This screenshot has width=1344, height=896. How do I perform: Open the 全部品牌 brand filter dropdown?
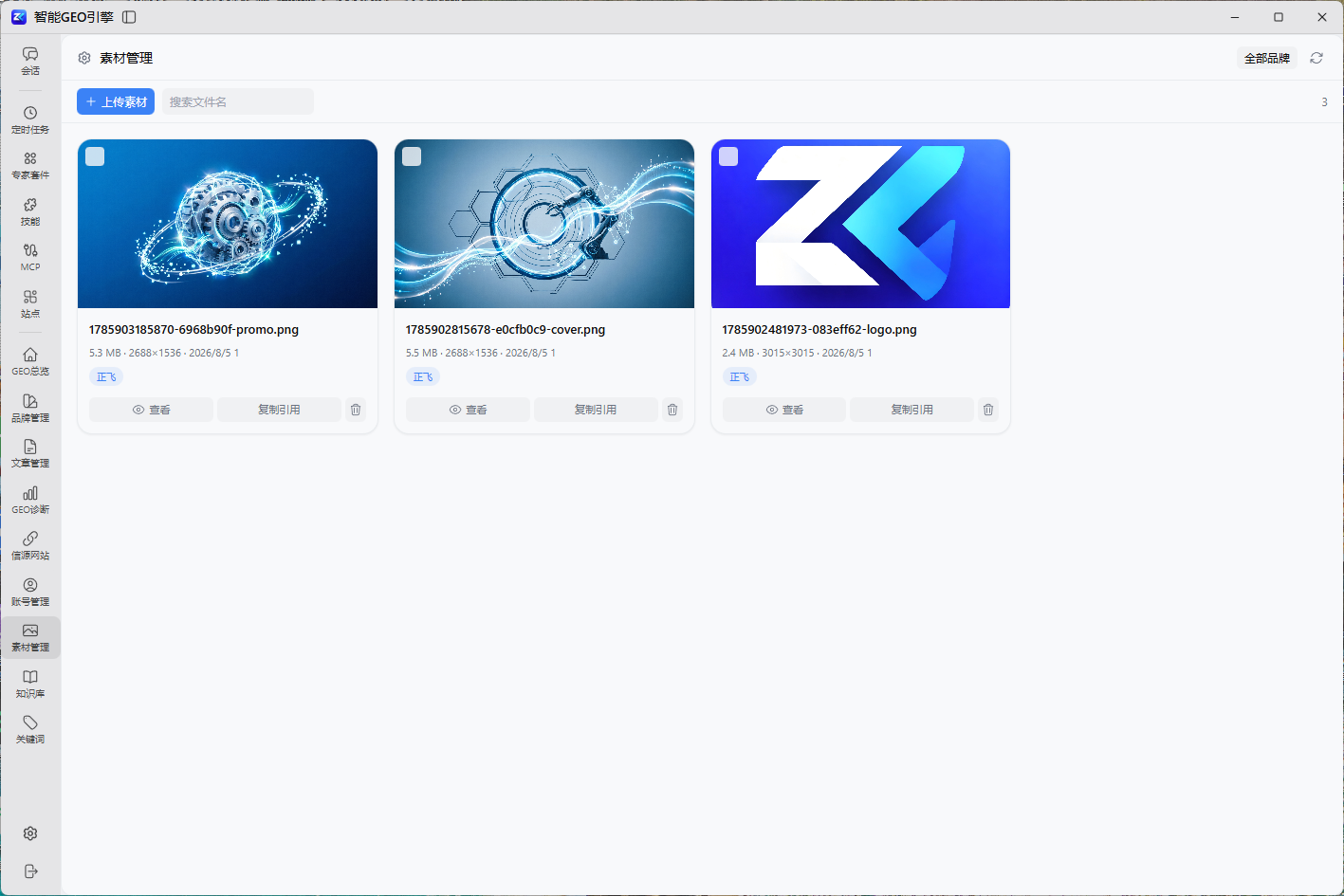(x=1267, y=58)
